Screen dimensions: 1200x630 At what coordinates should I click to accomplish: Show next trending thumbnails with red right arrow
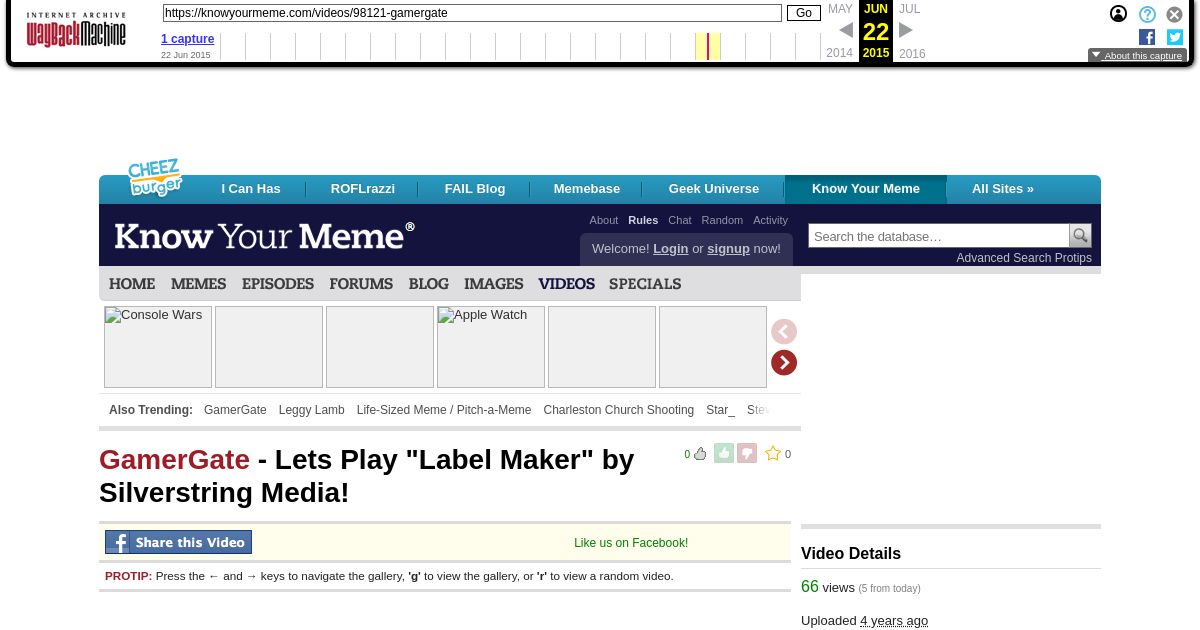point(784,363)
